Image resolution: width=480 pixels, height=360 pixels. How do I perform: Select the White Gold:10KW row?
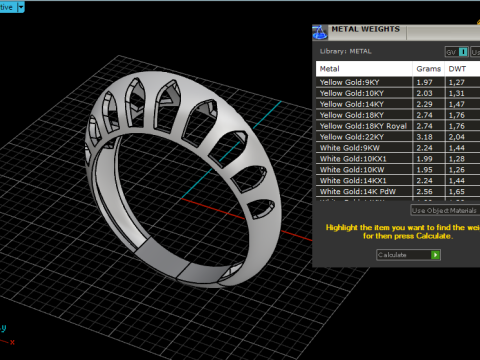398,170
